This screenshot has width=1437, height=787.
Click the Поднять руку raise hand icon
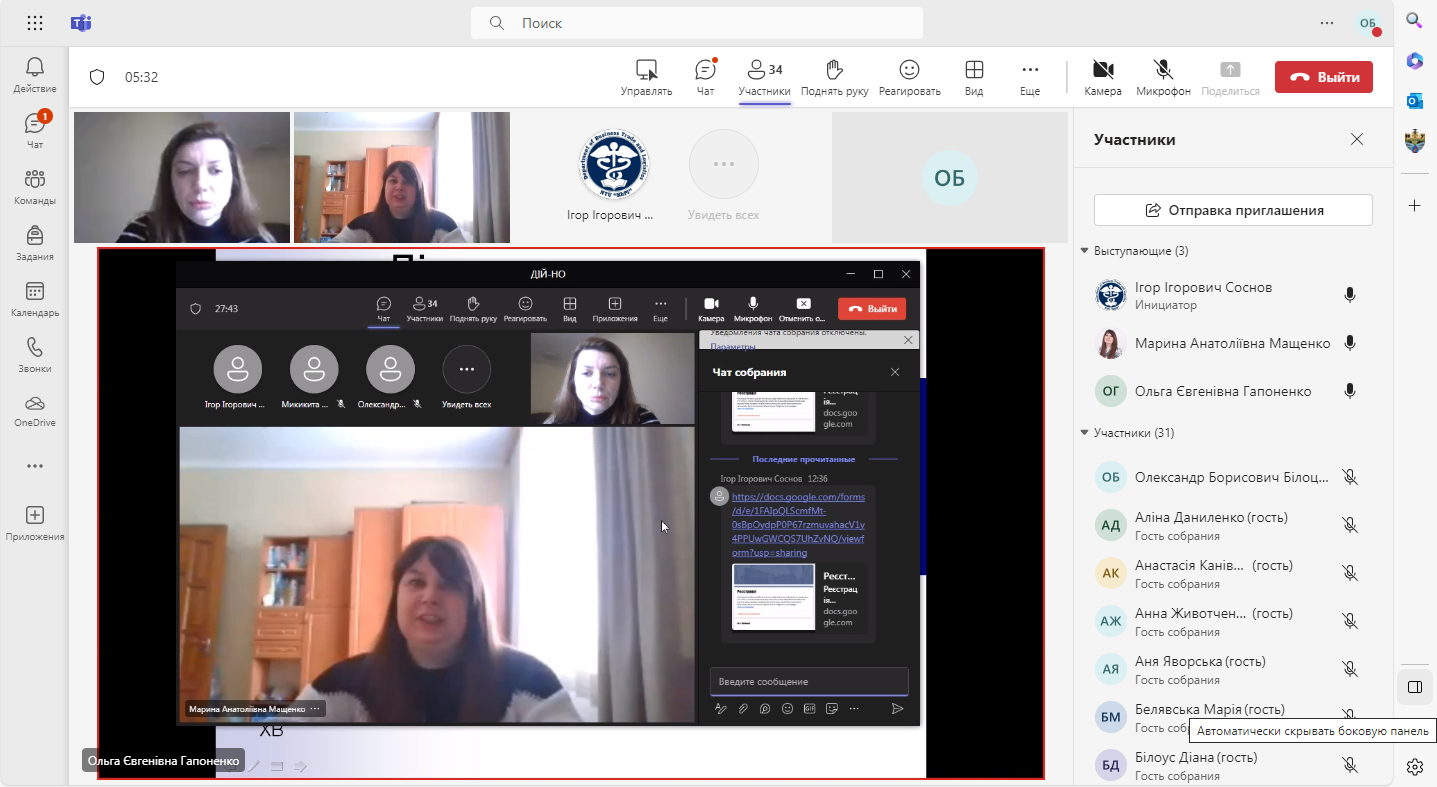click(x=833, y=76)
